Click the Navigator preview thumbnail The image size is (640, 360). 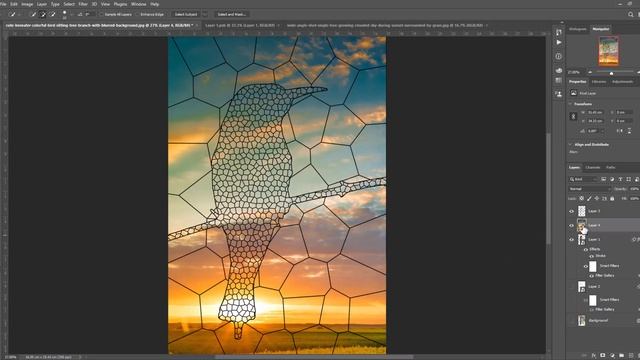pos(608,51)
